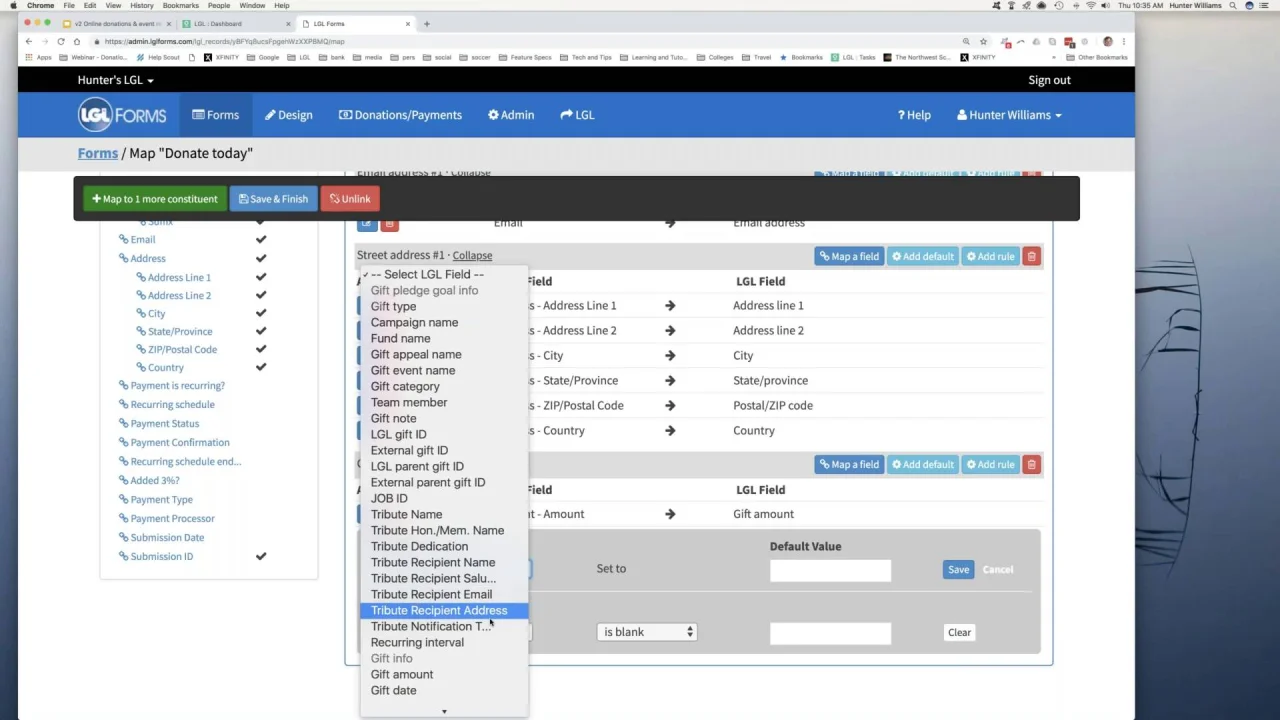Click the Forms breadcrumb link
The height and width of the screenshot is (720, 1280).
(98, 153)
